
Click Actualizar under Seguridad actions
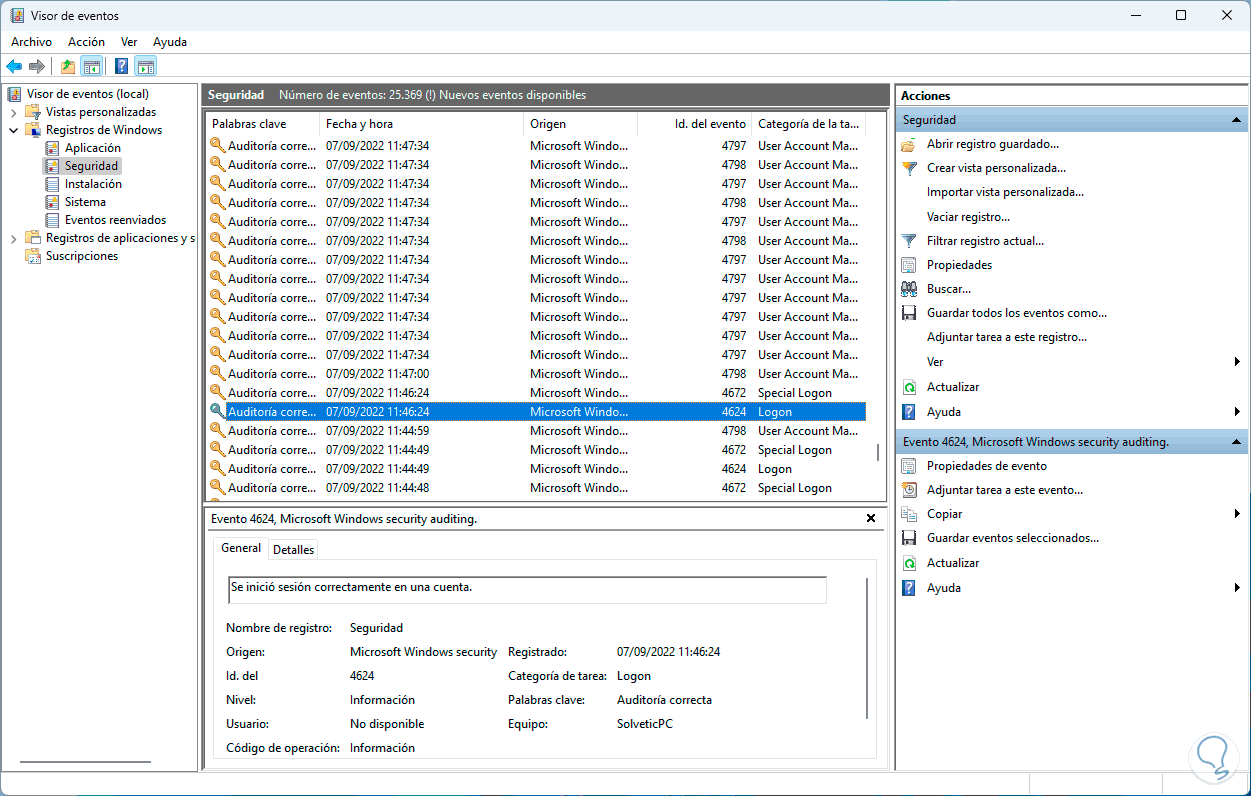(952, 387)
